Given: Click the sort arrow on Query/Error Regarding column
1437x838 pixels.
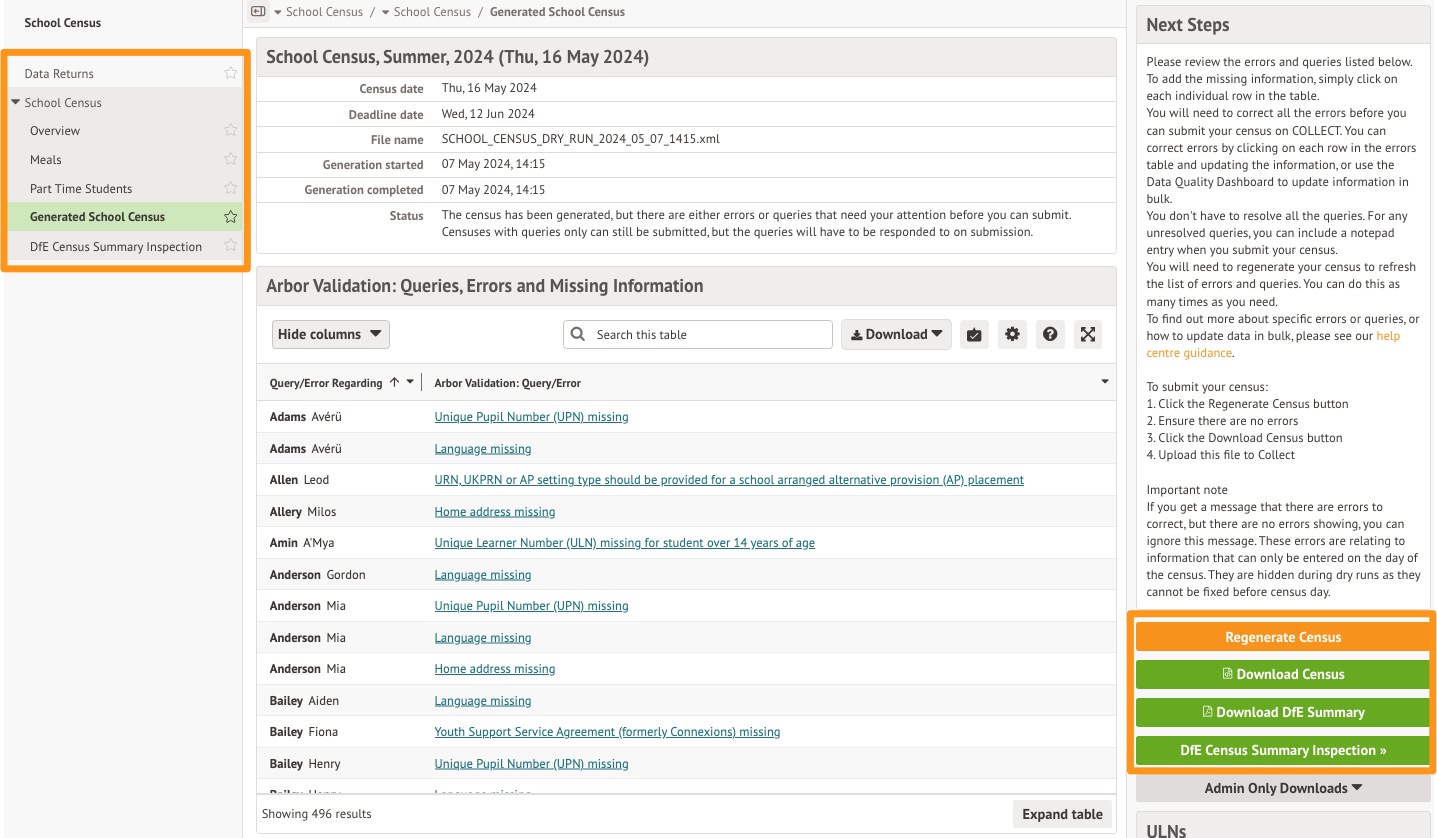Looking at the screenshot, I should point(394,383).
